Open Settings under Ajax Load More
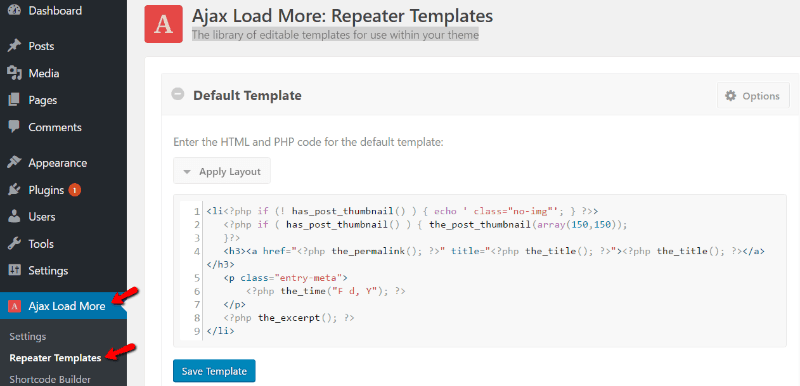 pyautogui.click(x=28, y=337)
